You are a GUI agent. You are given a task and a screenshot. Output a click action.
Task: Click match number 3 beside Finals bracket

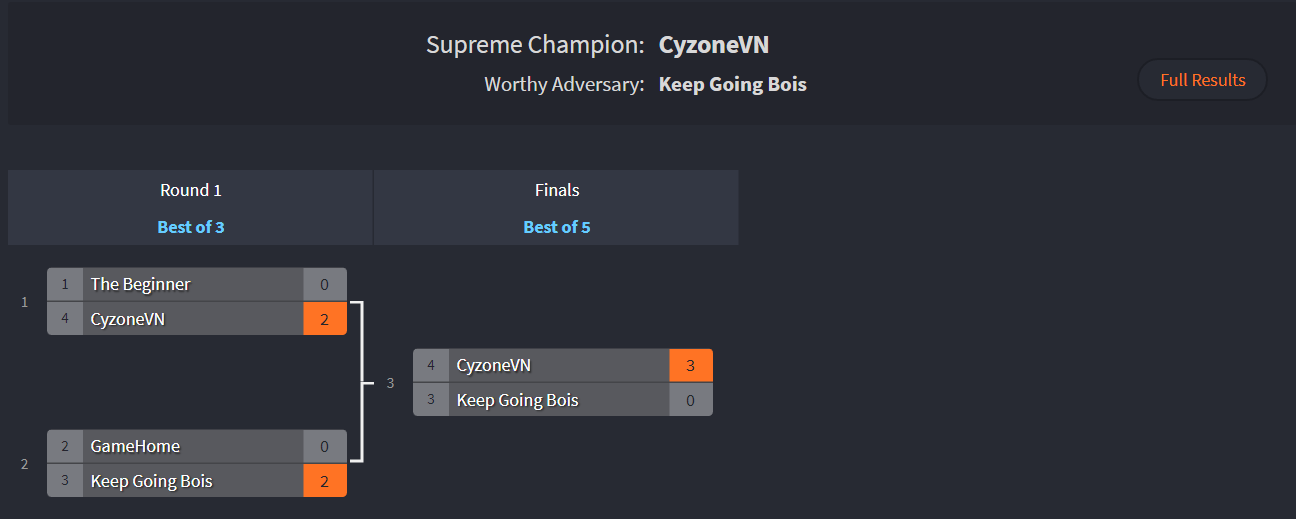[391, 383]
